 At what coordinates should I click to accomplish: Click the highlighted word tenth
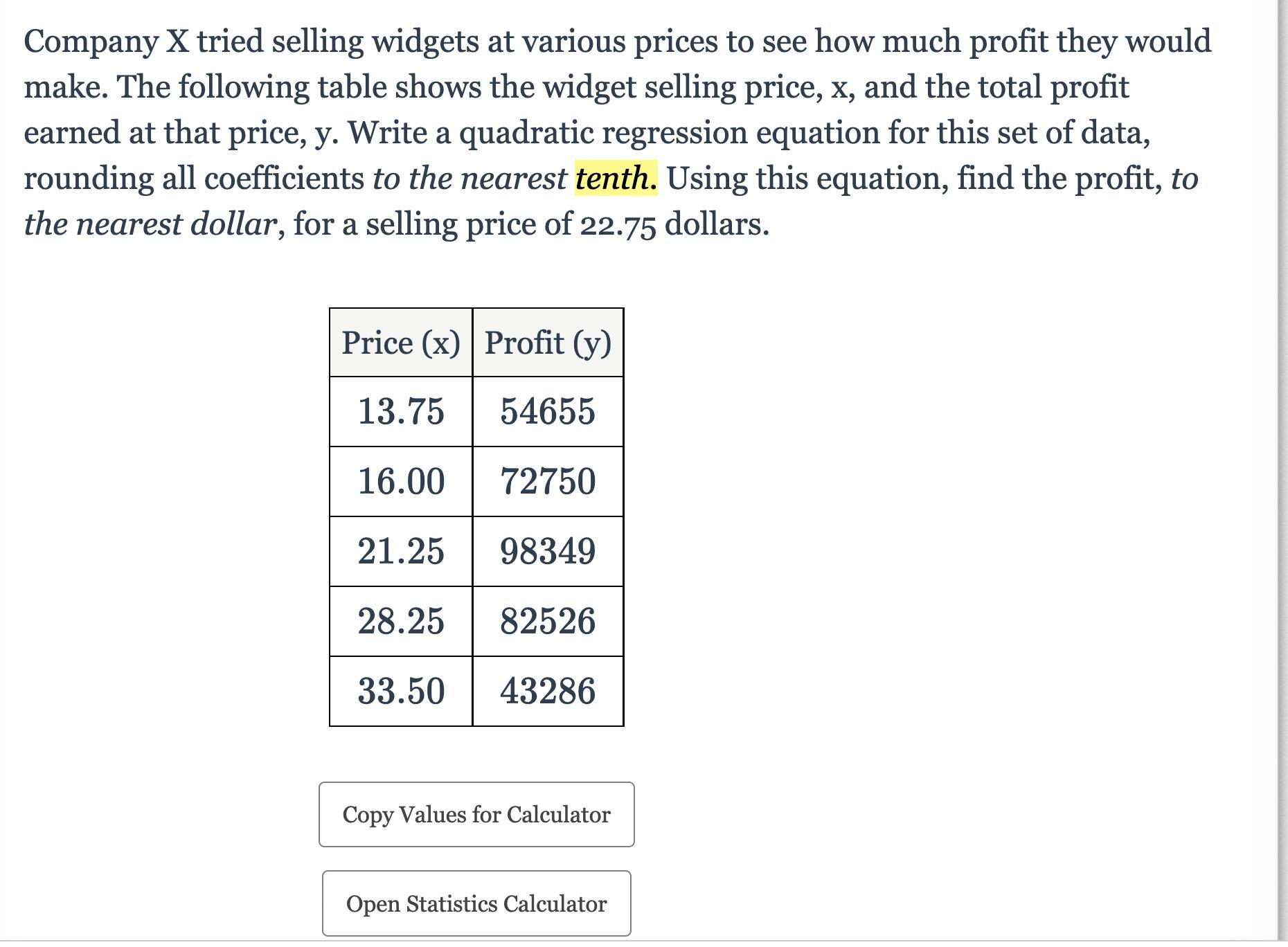(616, 179)
